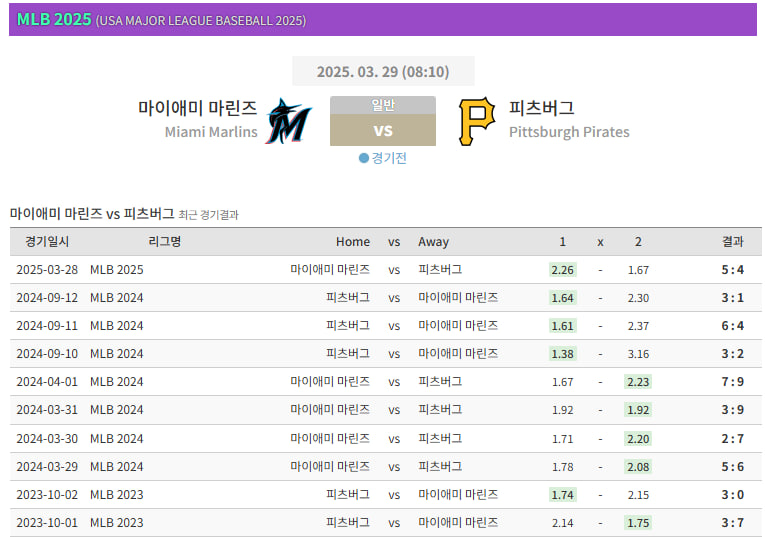
Task: Click the Pittsburgh Pirates team logo
Action: 477,121
